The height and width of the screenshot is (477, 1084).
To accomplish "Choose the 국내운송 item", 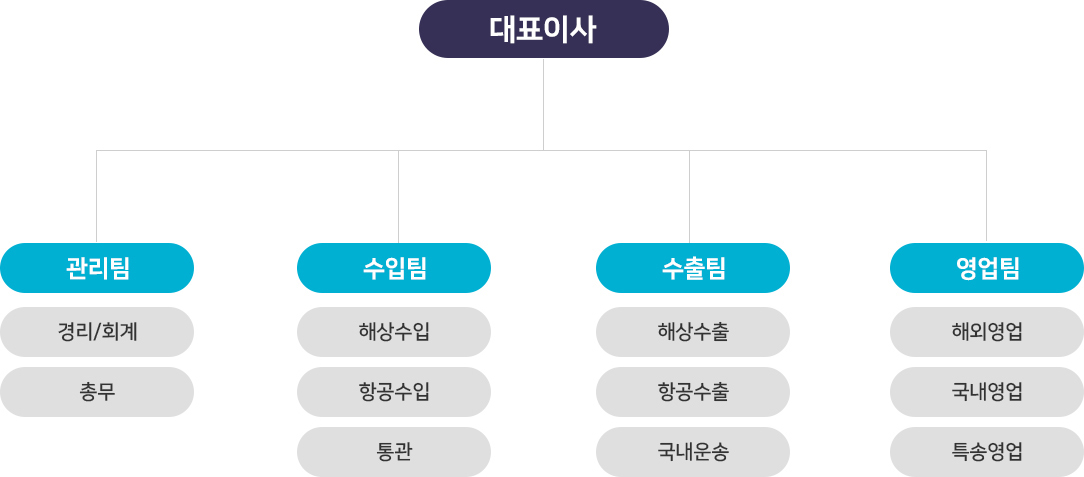I will coord(693,452).
